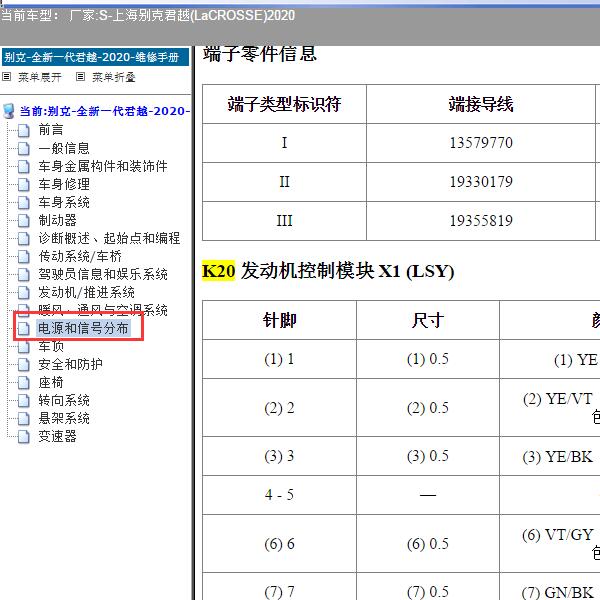
Task: Click the 端接导线 column header
Action: (x=481, y=104)
